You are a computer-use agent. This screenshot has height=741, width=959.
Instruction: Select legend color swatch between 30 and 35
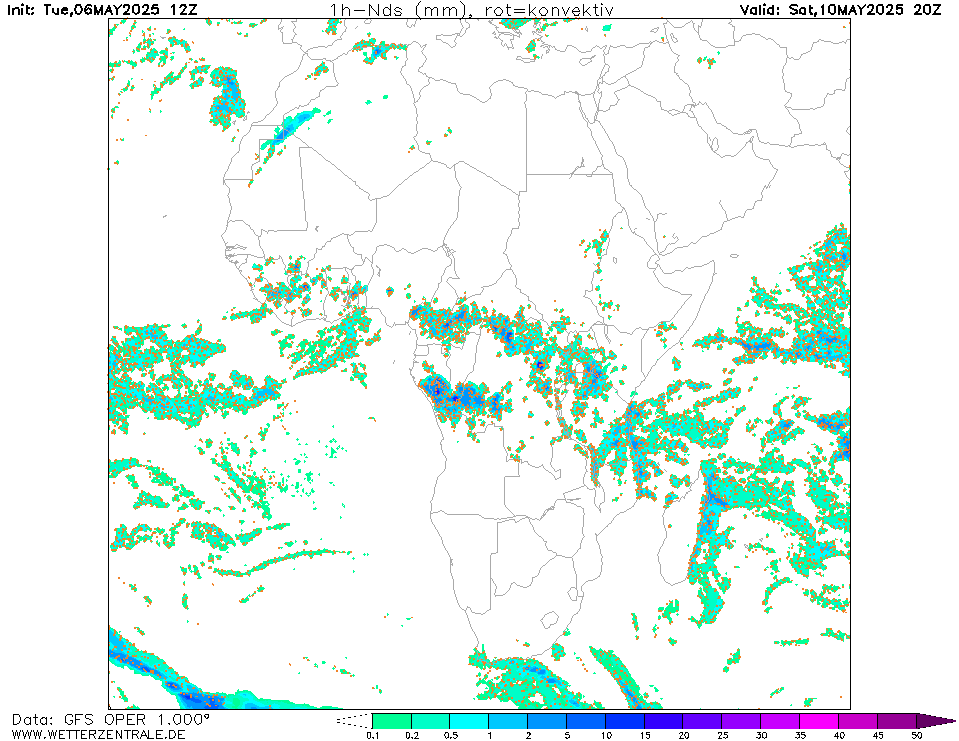click(x=780, y=721)
